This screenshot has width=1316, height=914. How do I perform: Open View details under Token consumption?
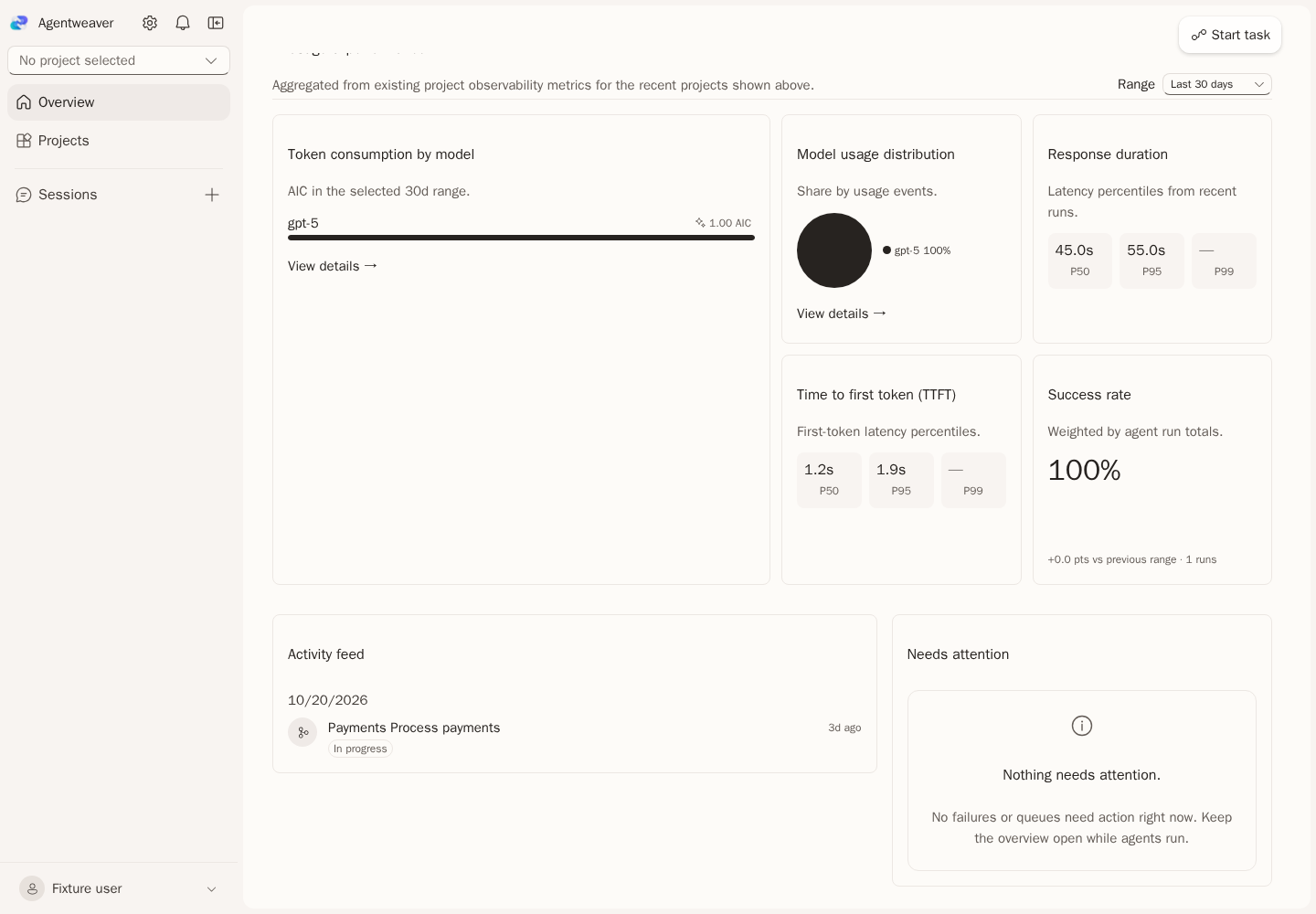coord(333,266)
